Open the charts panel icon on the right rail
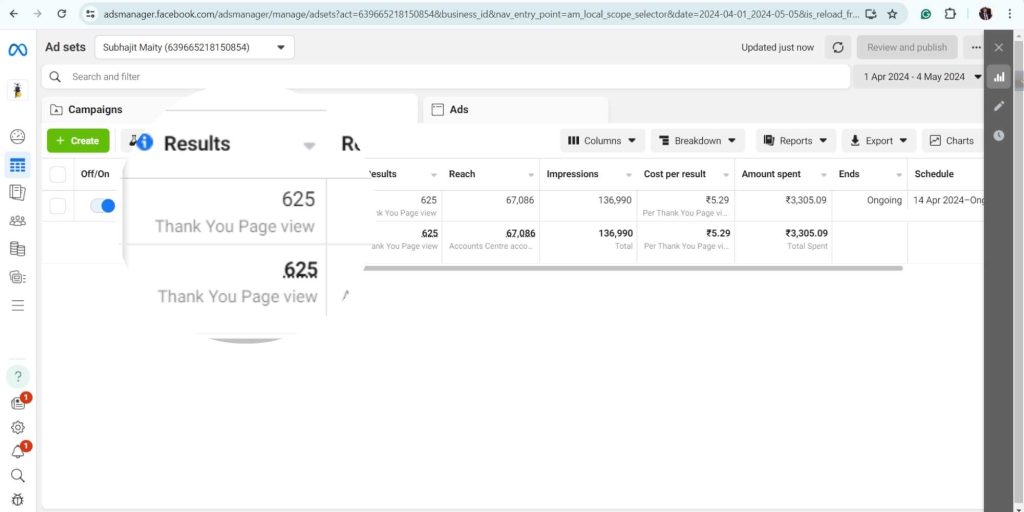Viewport: 1024px width, 512px height. (x=999, y=77)
